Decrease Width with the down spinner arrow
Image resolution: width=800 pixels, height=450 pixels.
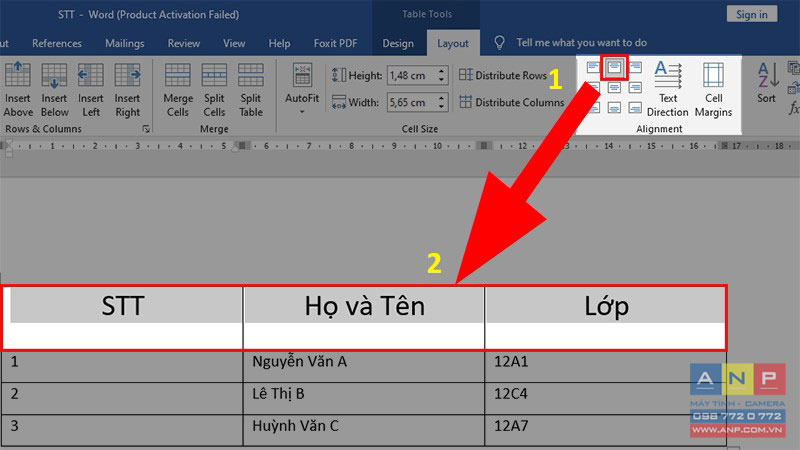coord(442,107)
